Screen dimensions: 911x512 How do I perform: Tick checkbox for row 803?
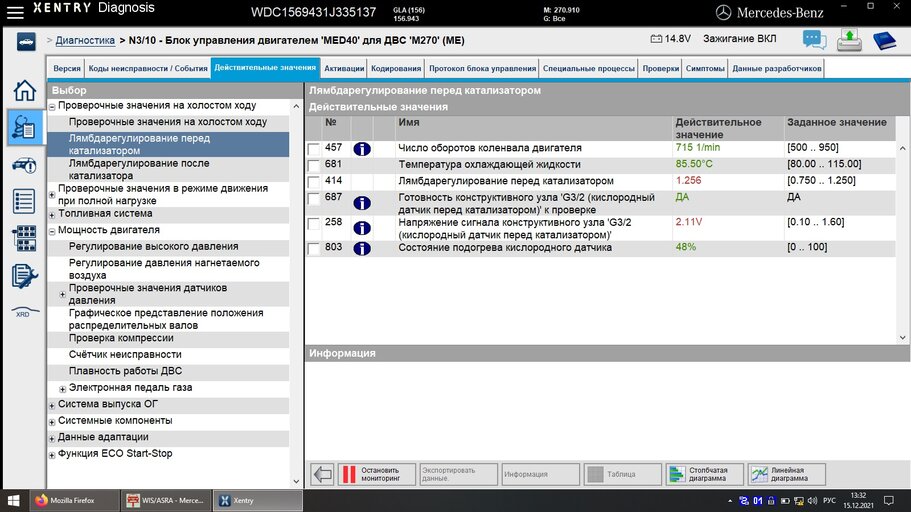pos(314,249)
